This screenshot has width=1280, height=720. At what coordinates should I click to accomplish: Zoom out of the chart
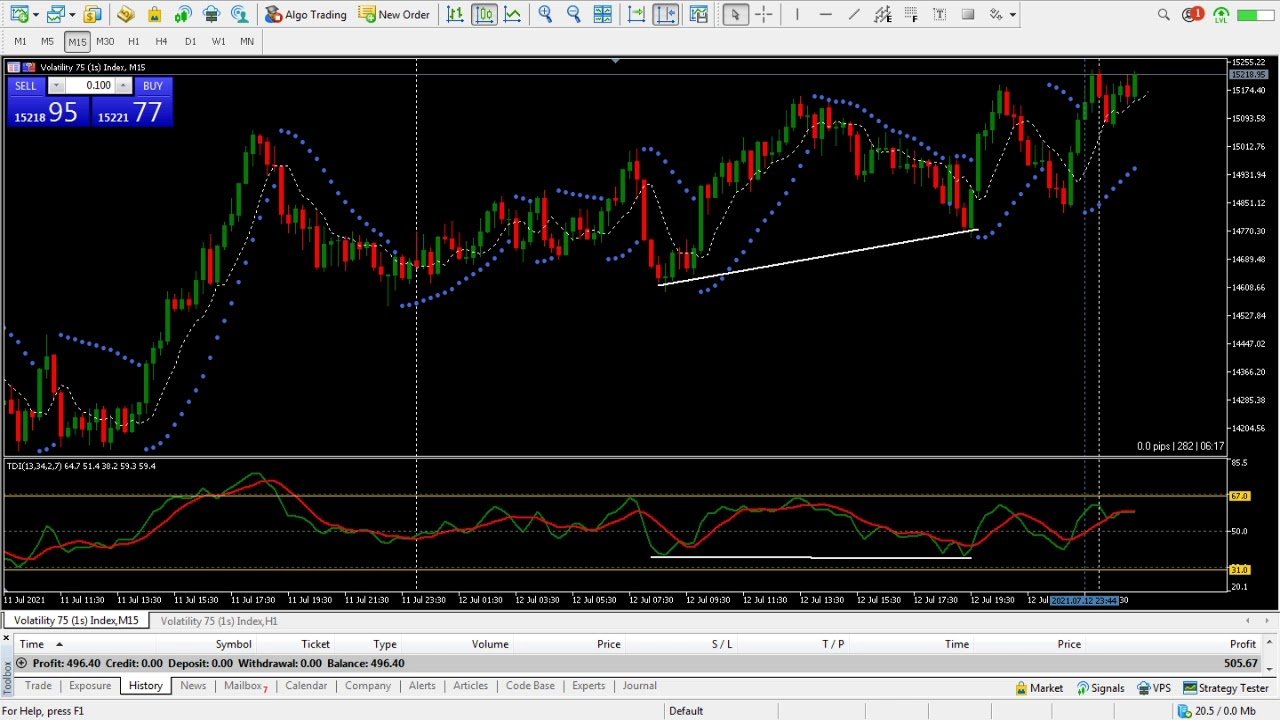point(573,14)
